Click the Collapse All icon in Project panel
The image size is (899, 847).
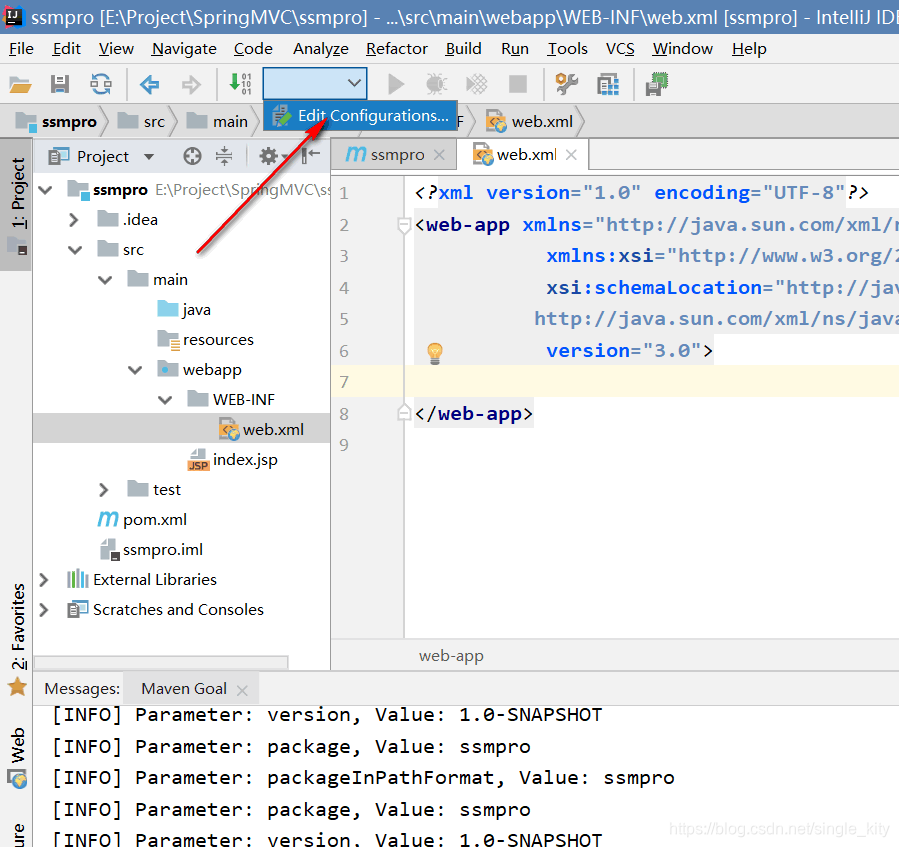tap(224, 156)
